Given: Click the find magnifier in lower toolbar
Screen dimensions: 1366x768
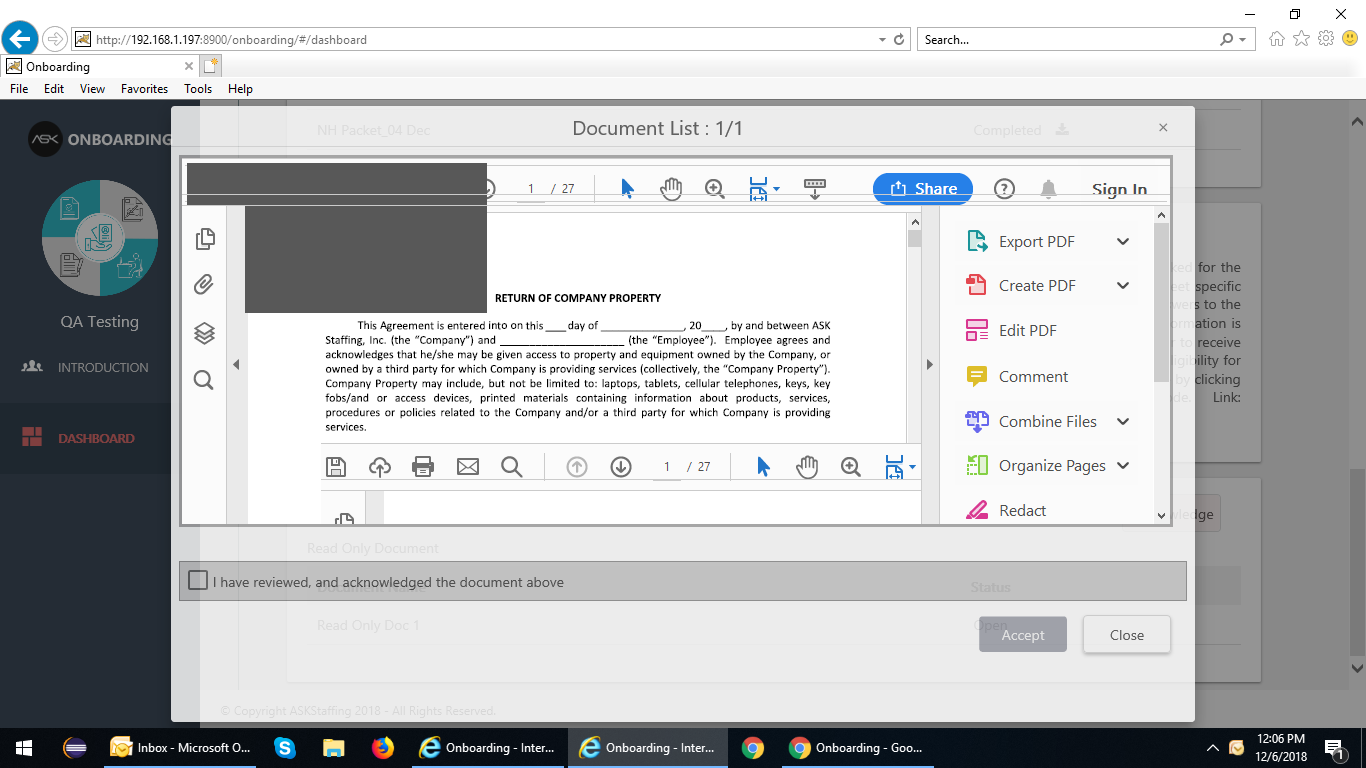Looking at the screenshot, I should click(x=512, y=467).
